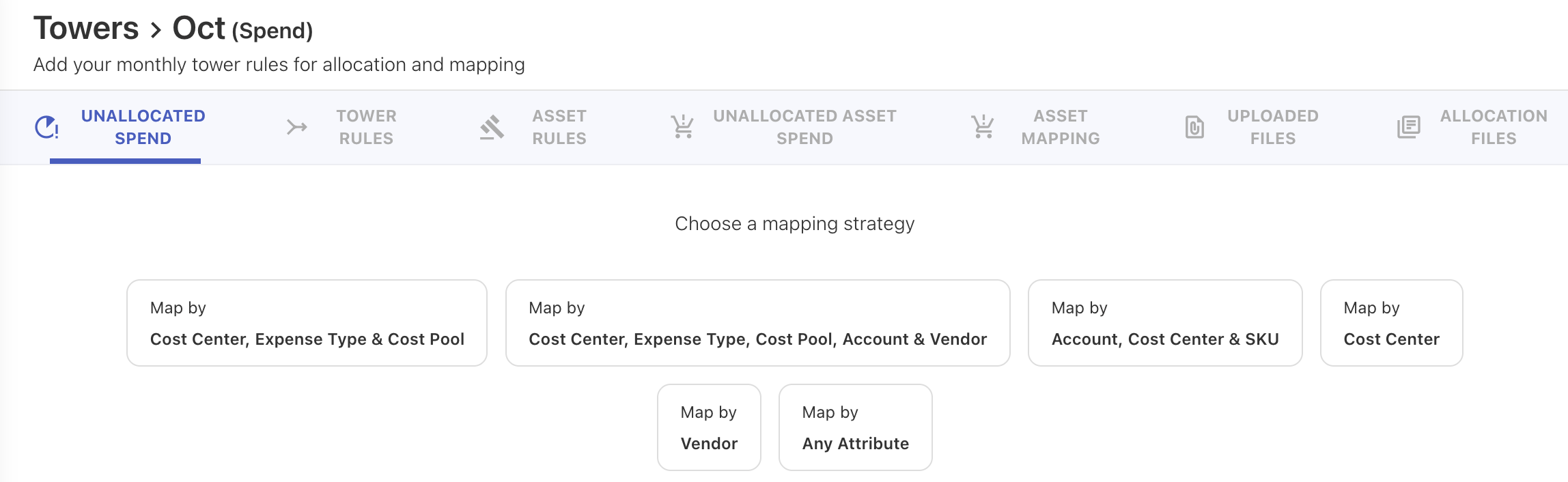Open the Uploaded Files tab label

pyautogui.click(x=1273, y=127)
